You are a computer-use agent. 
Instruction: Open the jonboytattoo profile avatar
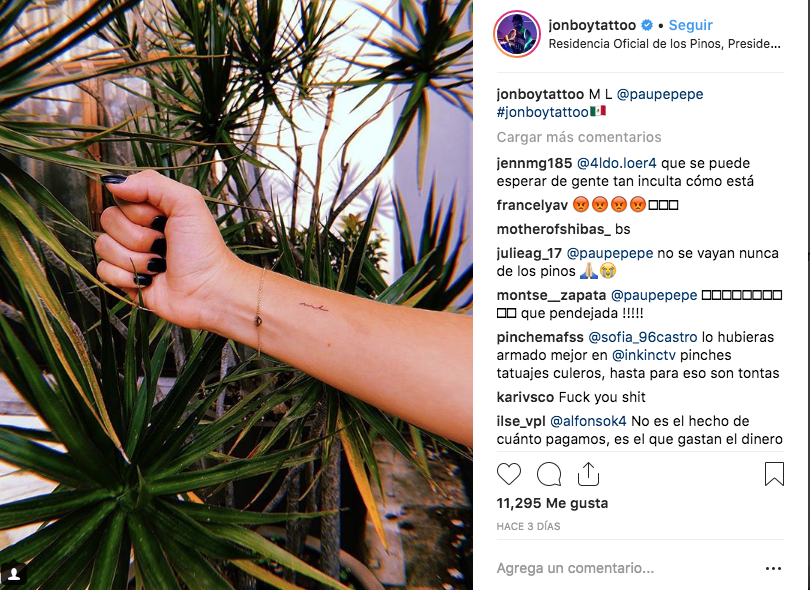(x=517, y=34)
